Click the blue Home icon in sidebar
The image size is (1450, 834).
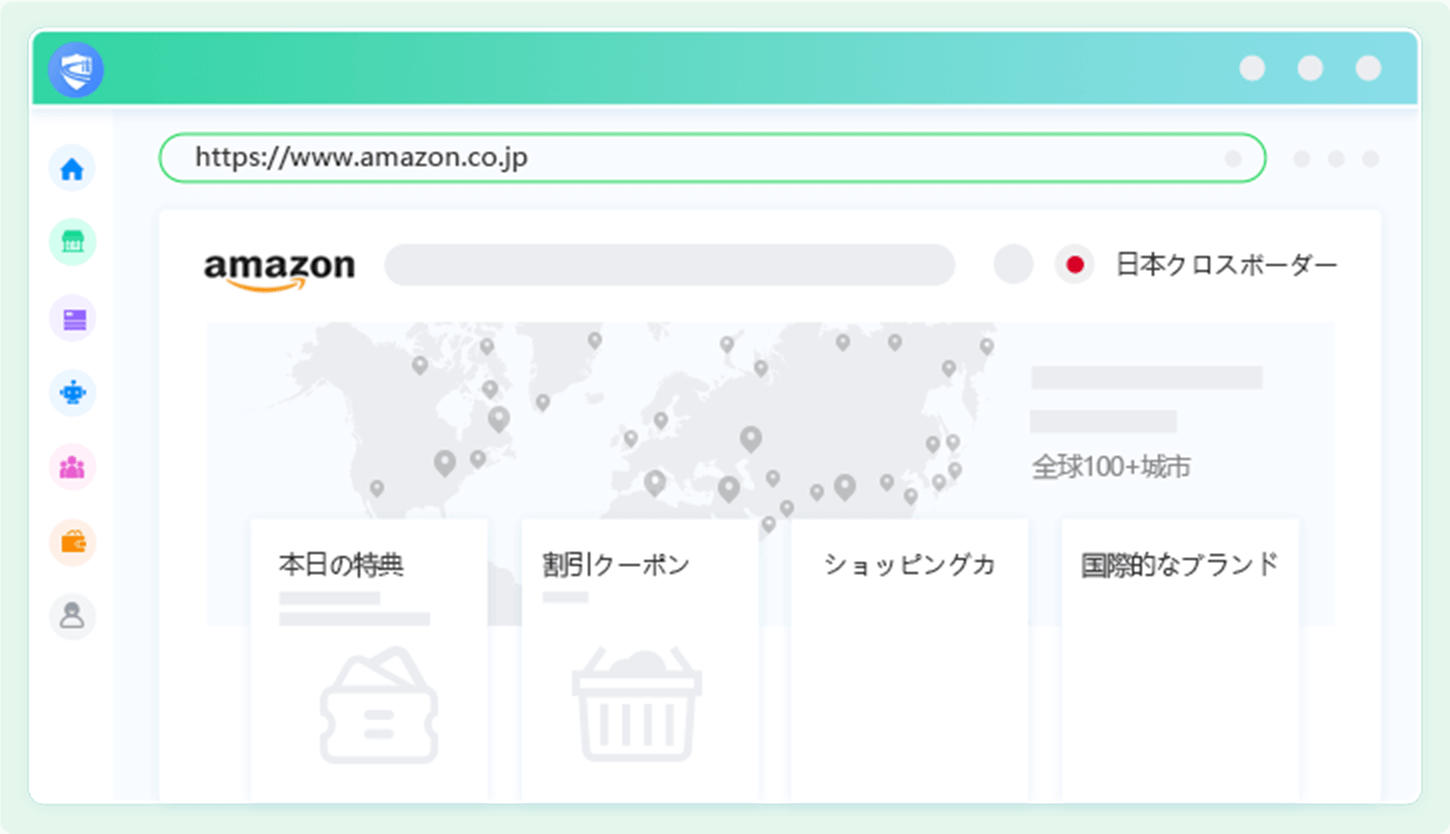pos(72,169)
